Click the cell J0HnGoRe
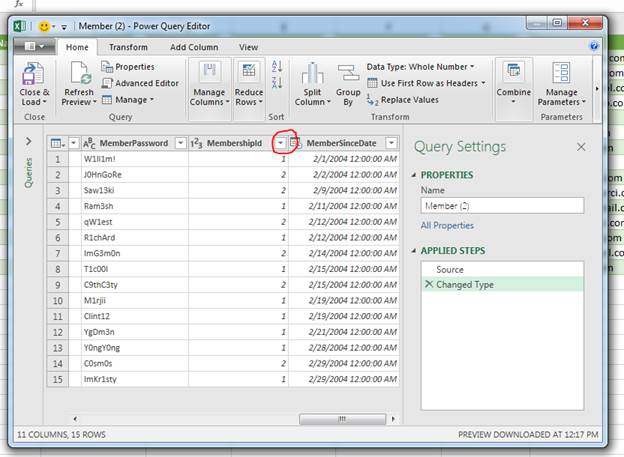 point(135,174)
